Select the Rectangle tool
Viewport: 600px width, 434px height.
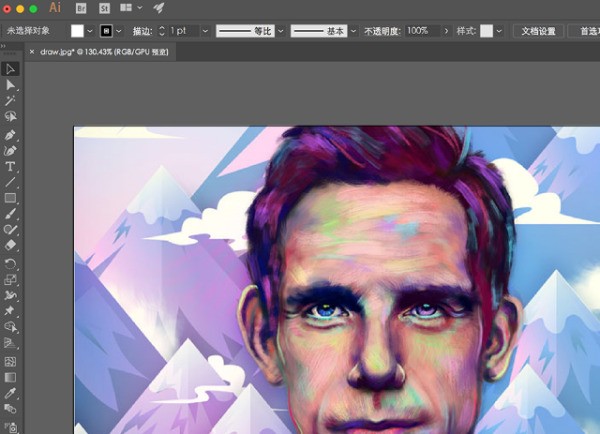11,198
